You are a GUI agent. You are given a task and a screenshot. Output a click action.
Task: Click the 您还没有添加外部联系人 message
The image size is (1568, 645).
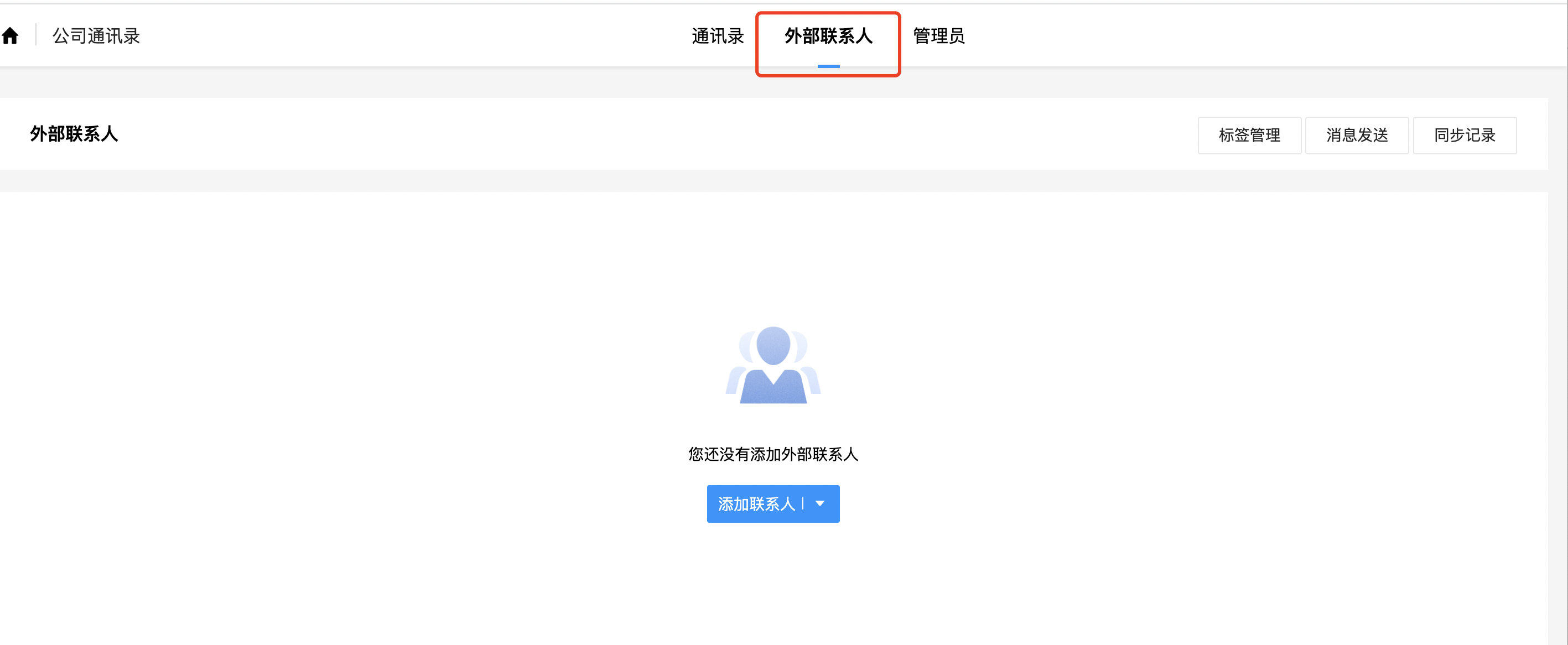773,455
